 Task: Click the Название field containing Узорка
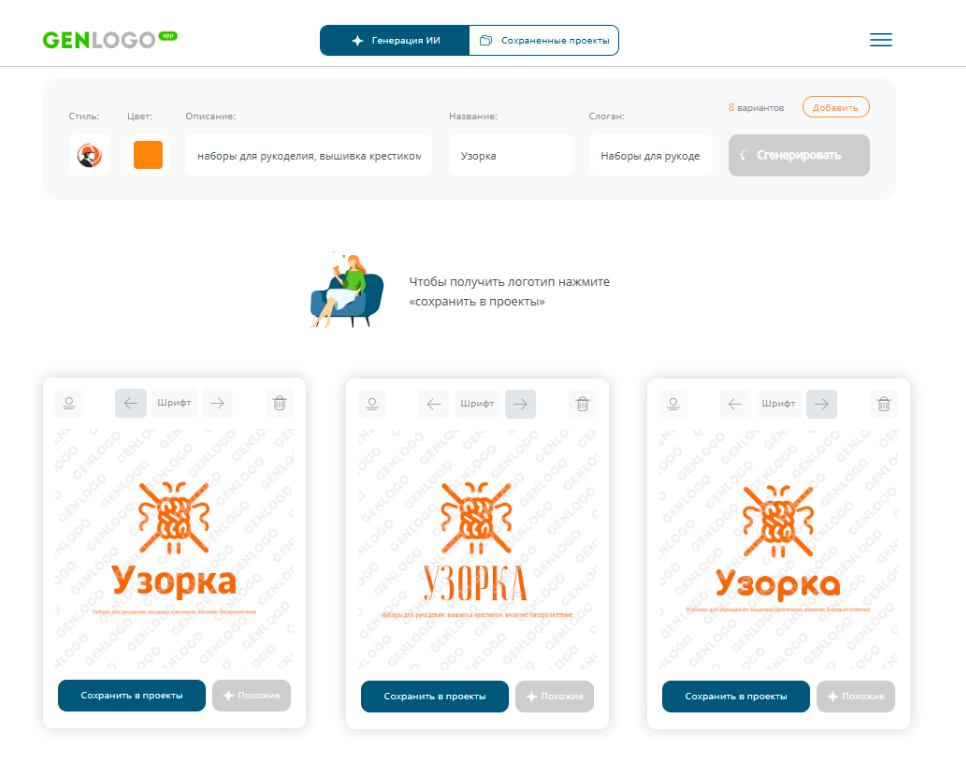pyautogui.click(x=510, y=155)
